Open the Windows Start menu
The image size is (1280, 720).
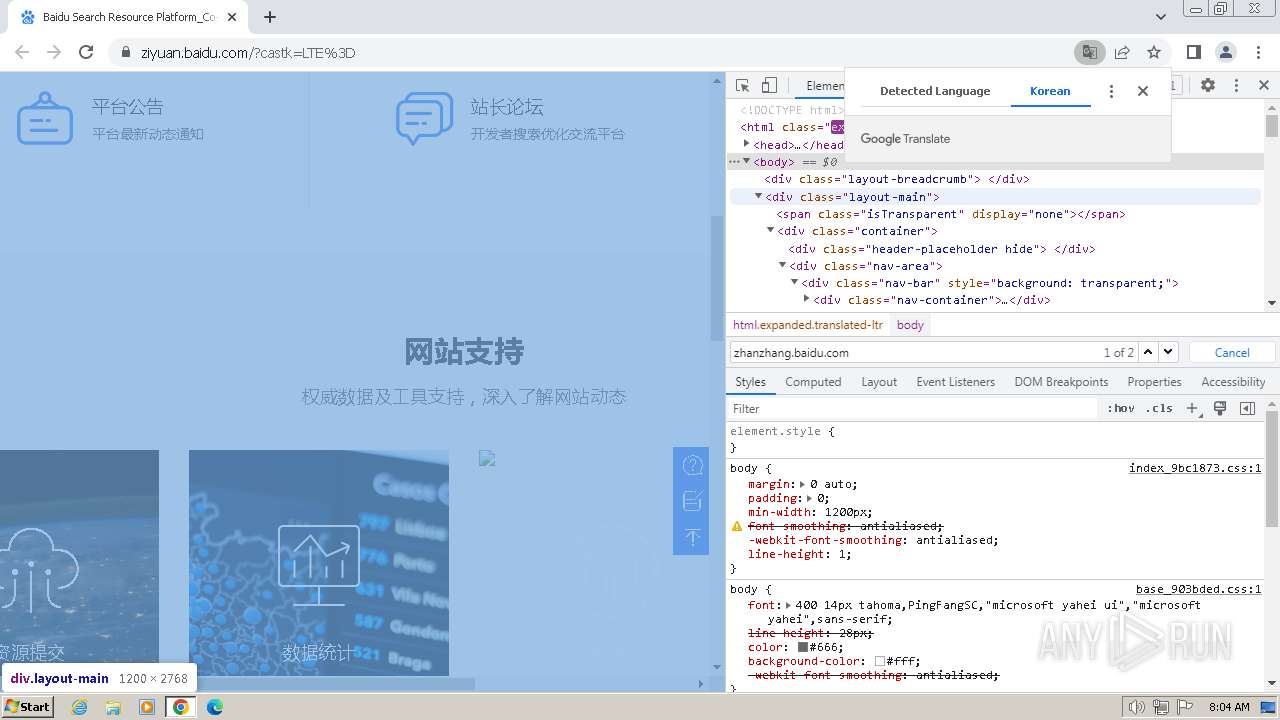(27, 706)
